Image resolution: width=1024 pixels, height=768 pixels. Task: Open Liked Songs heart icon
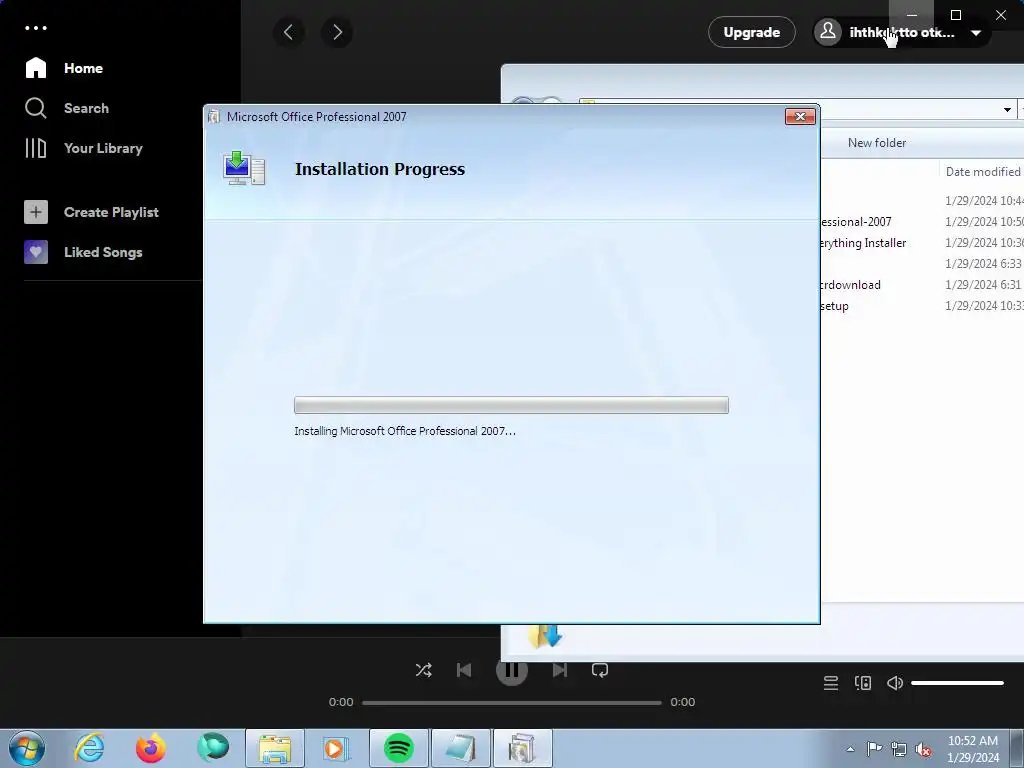36,252
